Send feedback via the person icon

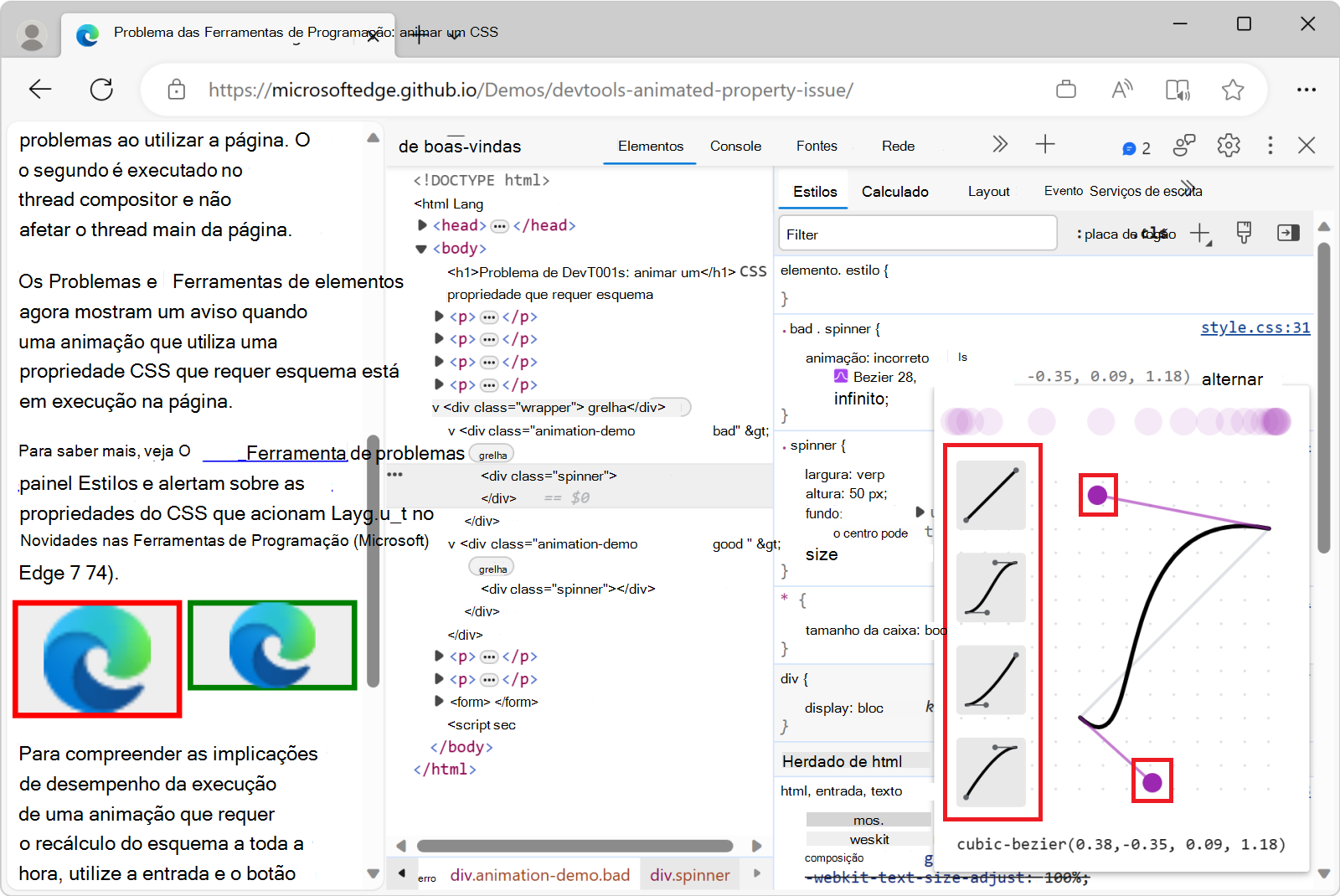(1183, 145)
